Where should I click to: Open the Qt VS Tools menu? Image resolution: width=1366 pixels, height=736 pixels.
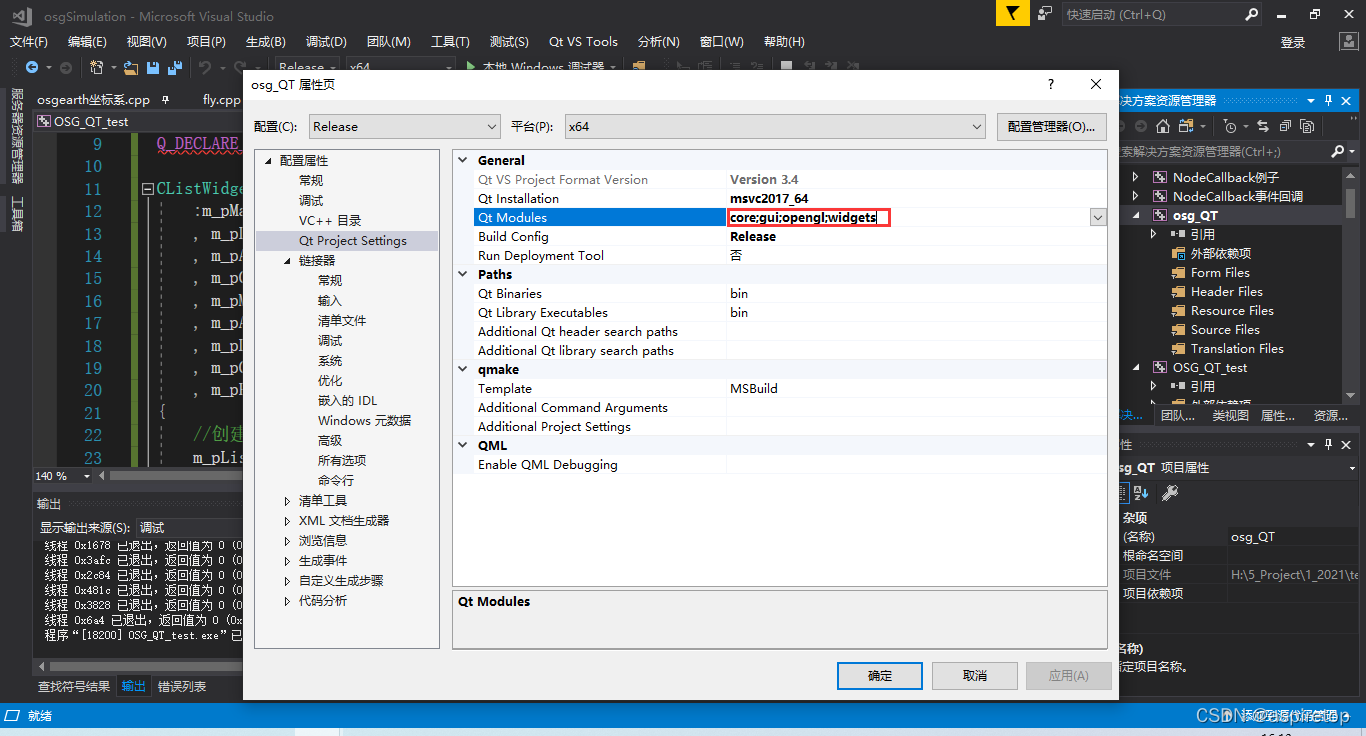click(583, 42)
